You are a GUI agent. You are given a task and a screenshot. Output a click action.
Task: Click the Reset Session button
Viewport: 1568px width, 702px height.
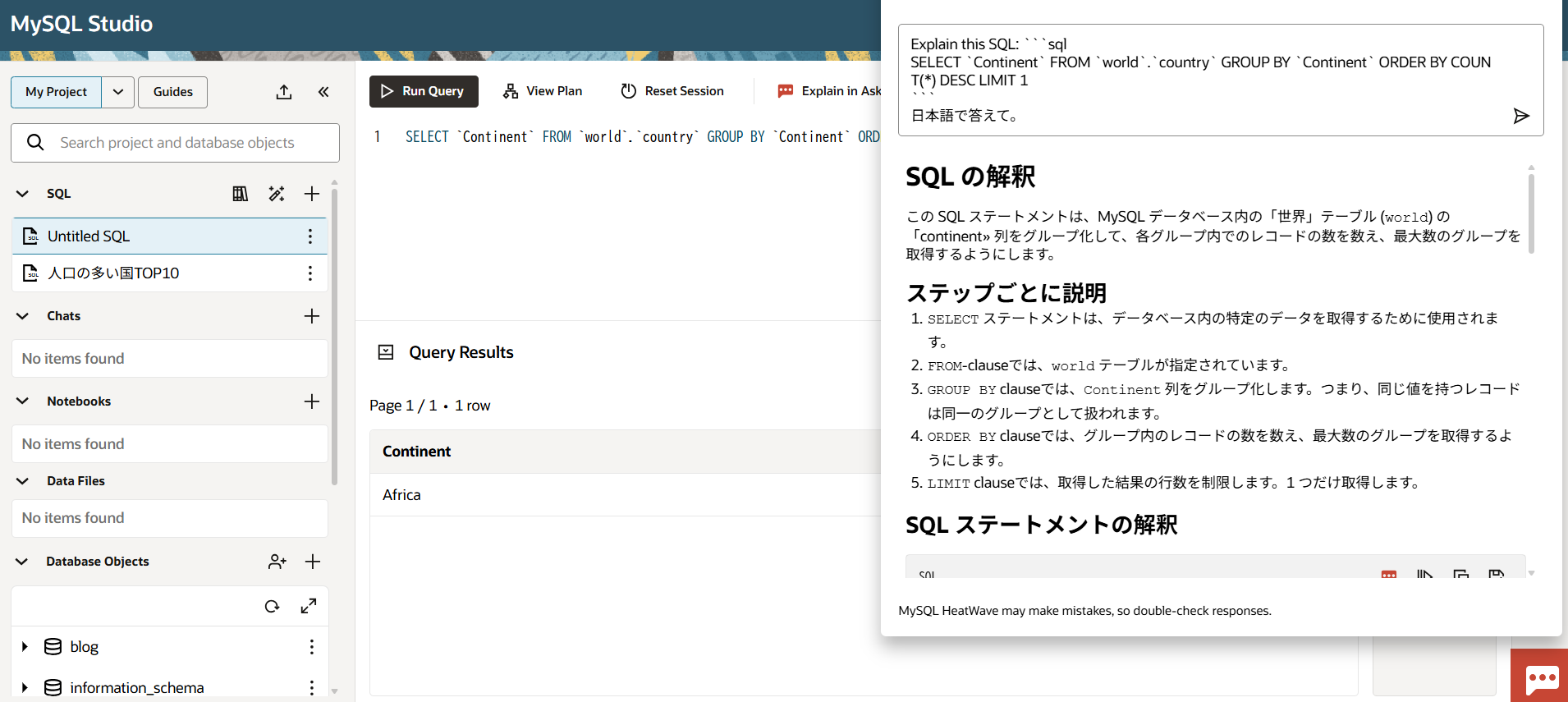click(x=672, y=91)
